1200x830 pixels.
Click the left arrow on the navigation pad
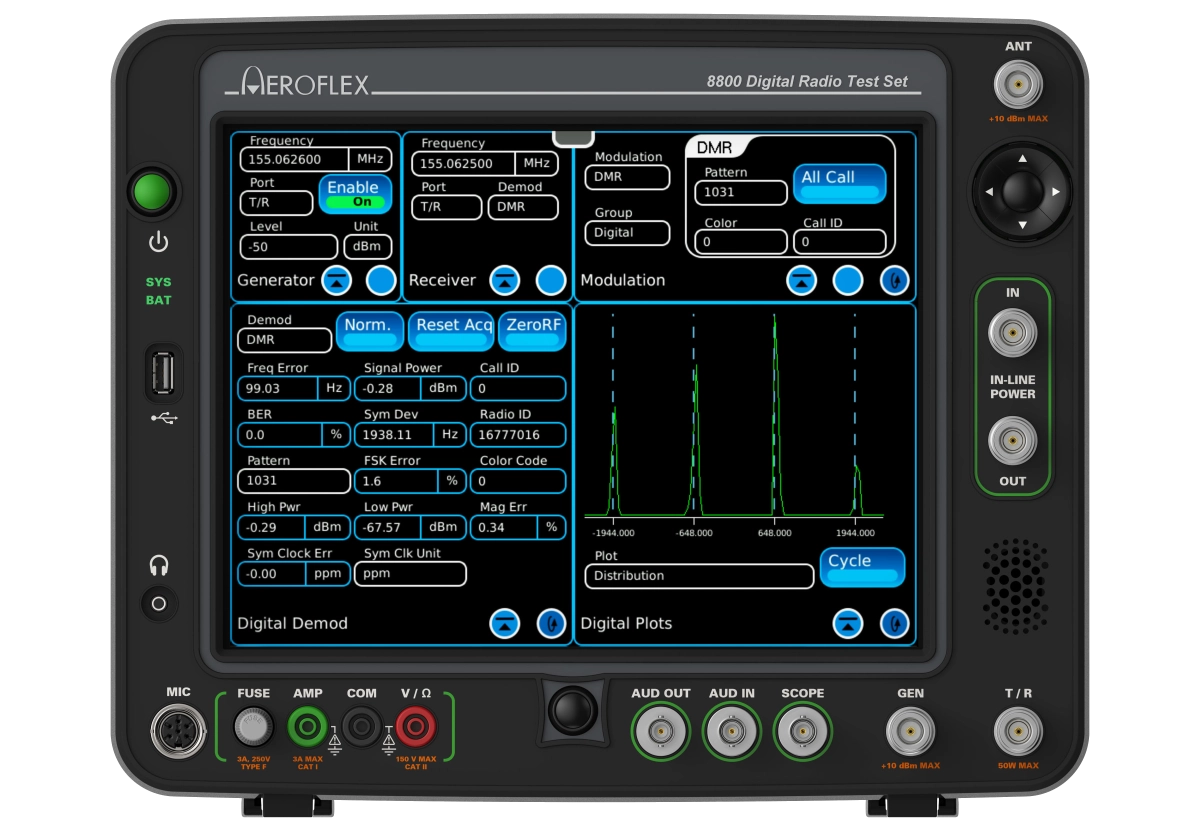pos(988,192)
